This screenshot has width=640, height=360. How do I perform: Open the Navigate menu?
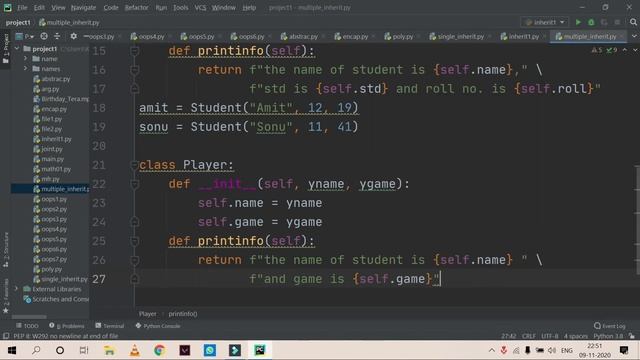pyautogui.click(x=83, y=7)
